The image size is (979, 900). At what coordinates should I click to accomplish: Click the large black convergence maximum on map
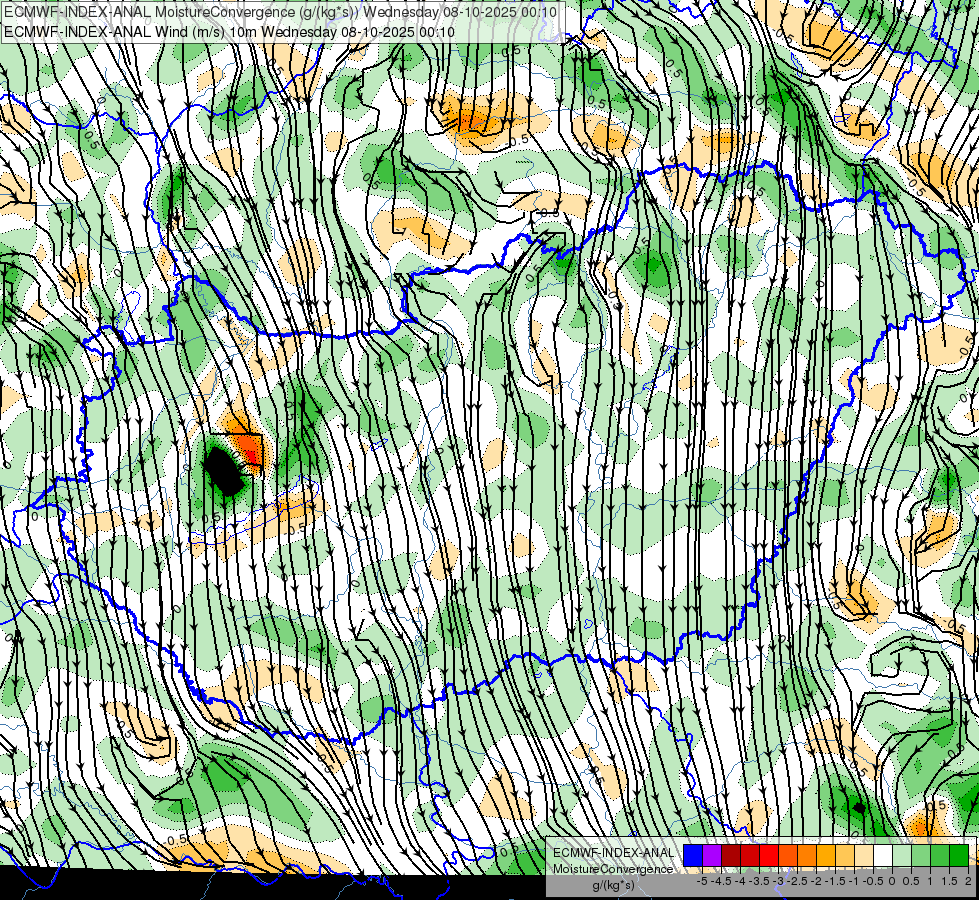[223, 472]
